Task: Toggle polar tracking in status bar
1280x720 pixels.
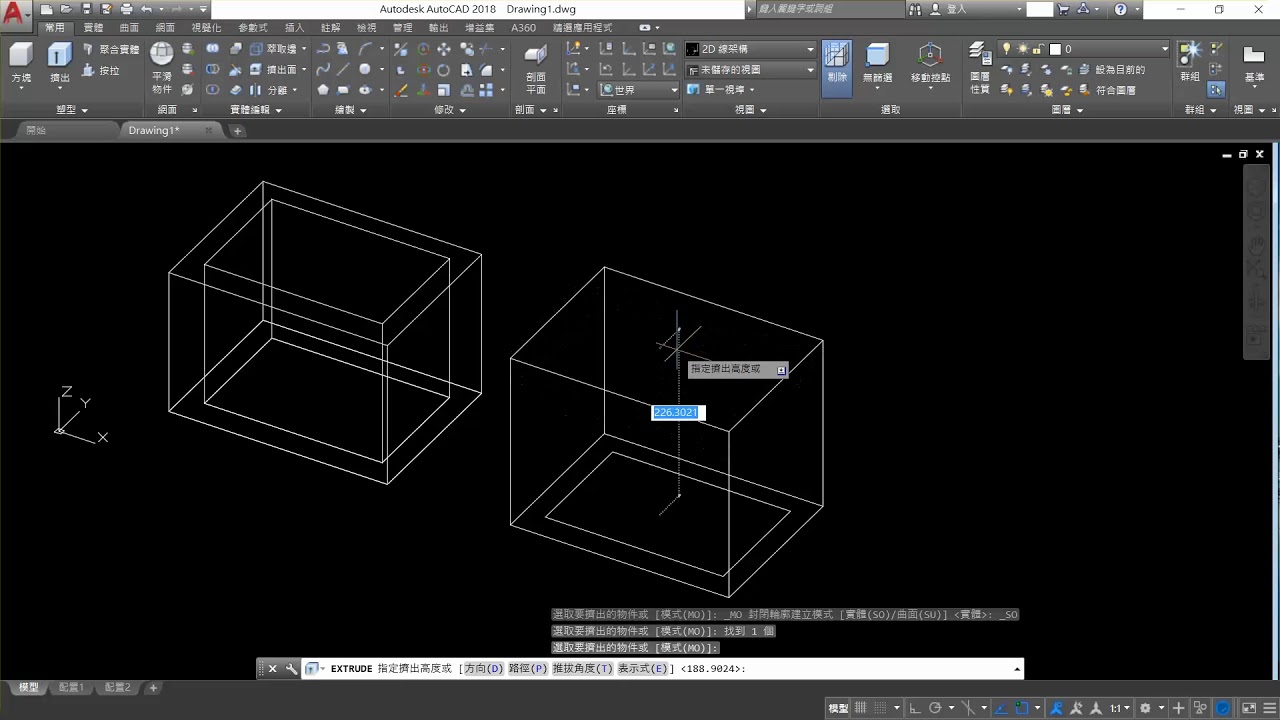Action: [935, 708]
